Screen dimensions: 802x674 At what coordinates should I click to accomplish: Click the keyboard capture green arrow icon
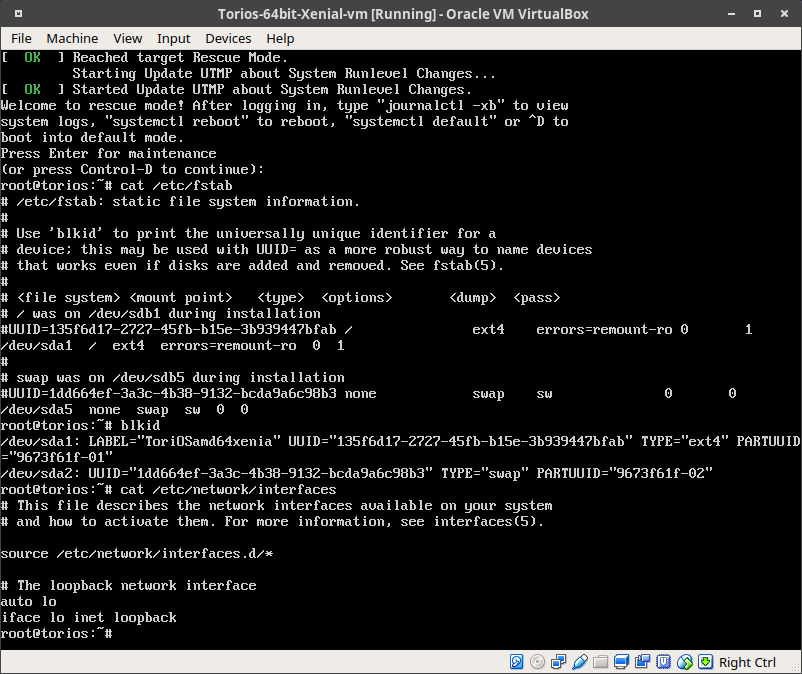tap(705, 662)
